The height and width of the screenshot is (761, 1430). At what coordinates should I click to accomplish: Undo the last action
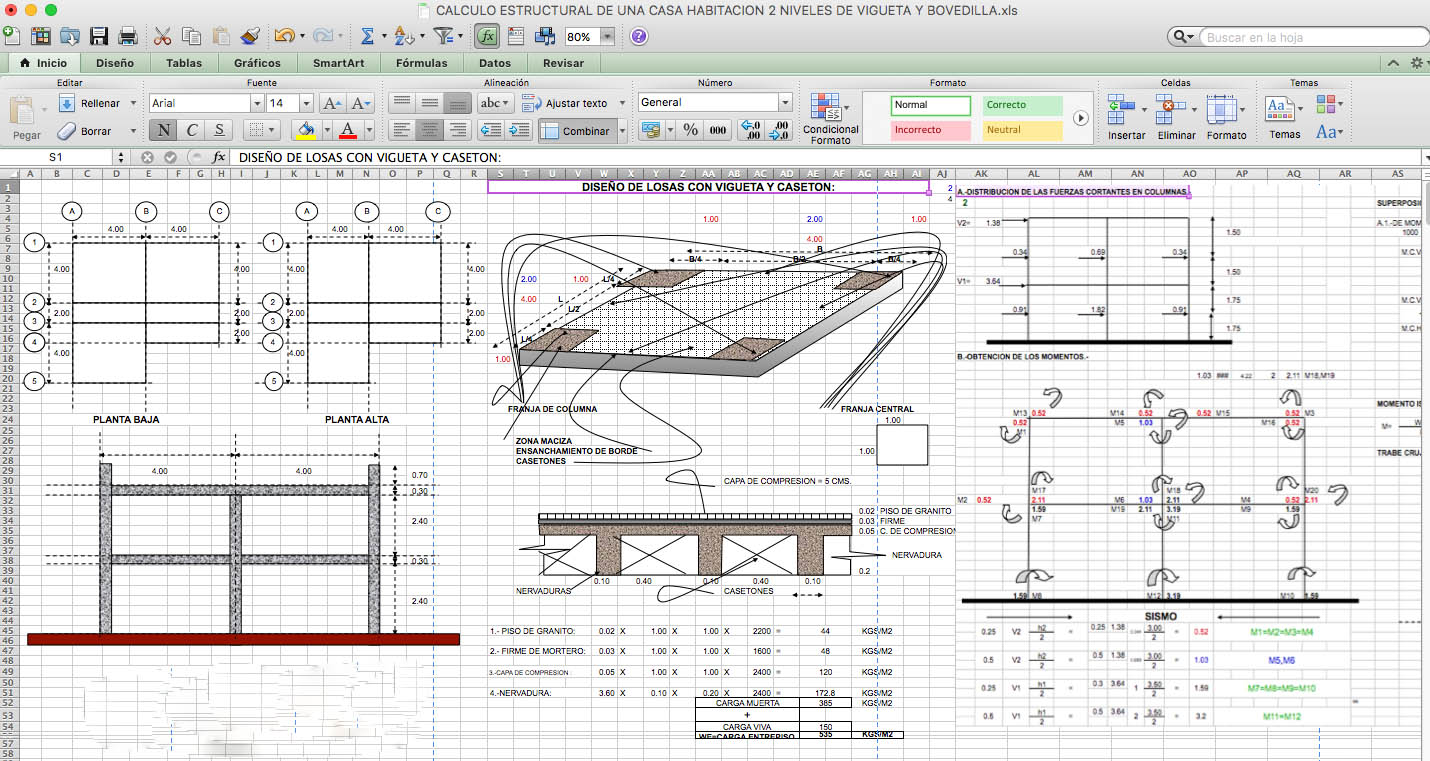(283, 36)
